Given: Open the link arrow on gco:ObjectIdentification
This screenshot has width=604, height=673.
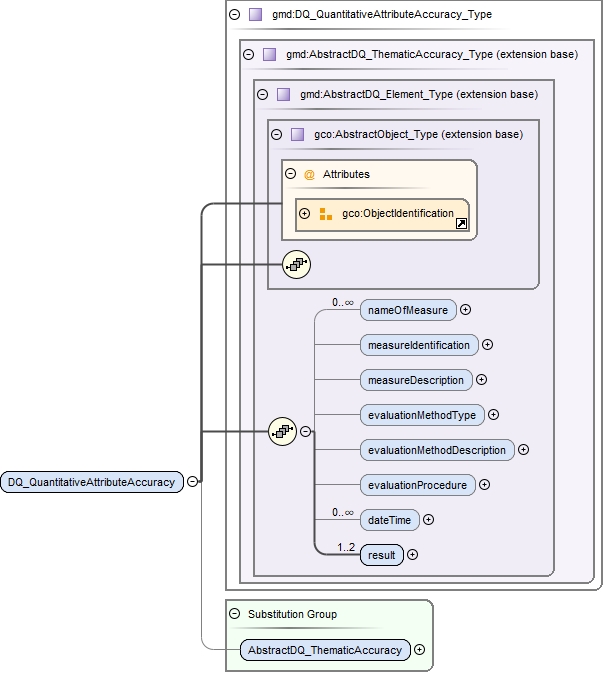Looking at the screenshot, I should click(461, 225).
